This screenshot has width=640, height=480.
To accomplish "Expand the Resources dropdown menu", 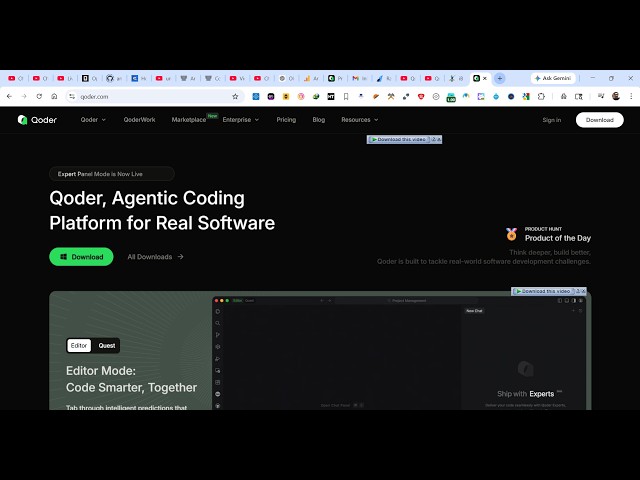I will [x=360, y=120].
